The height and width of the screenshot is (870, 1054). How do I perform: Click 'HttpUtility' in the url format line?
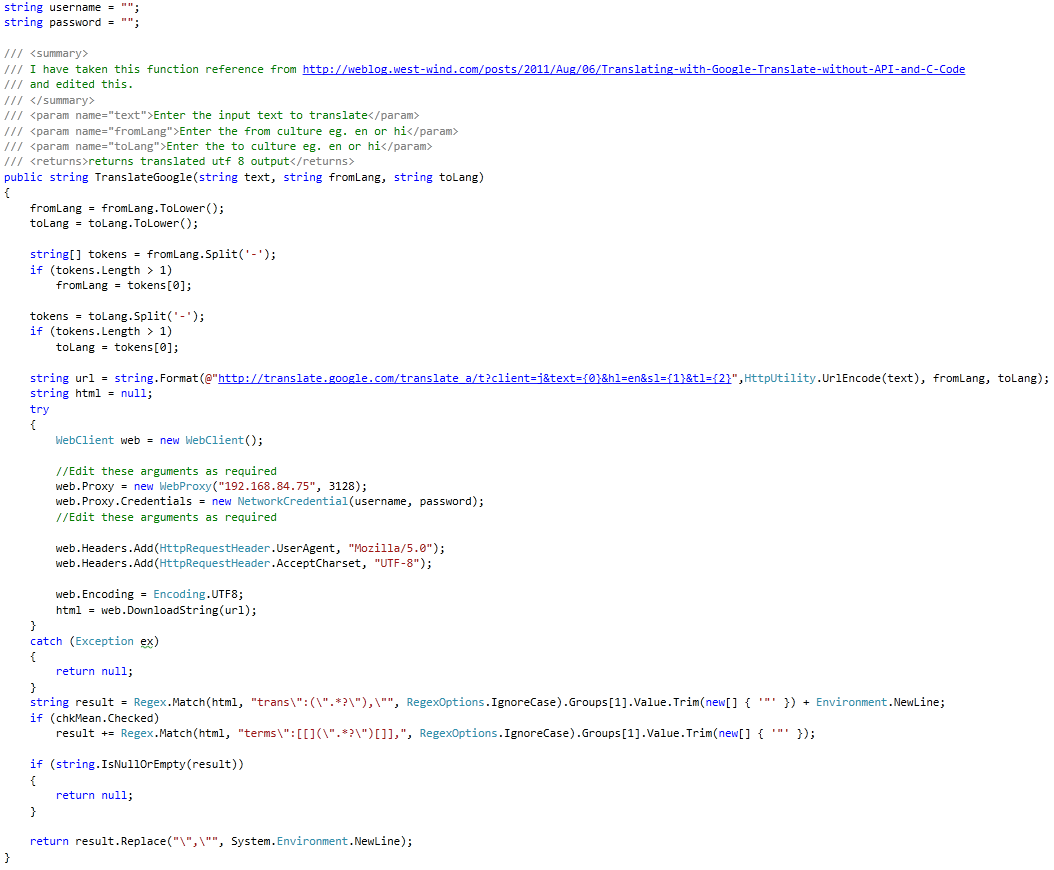pos(780,379)
